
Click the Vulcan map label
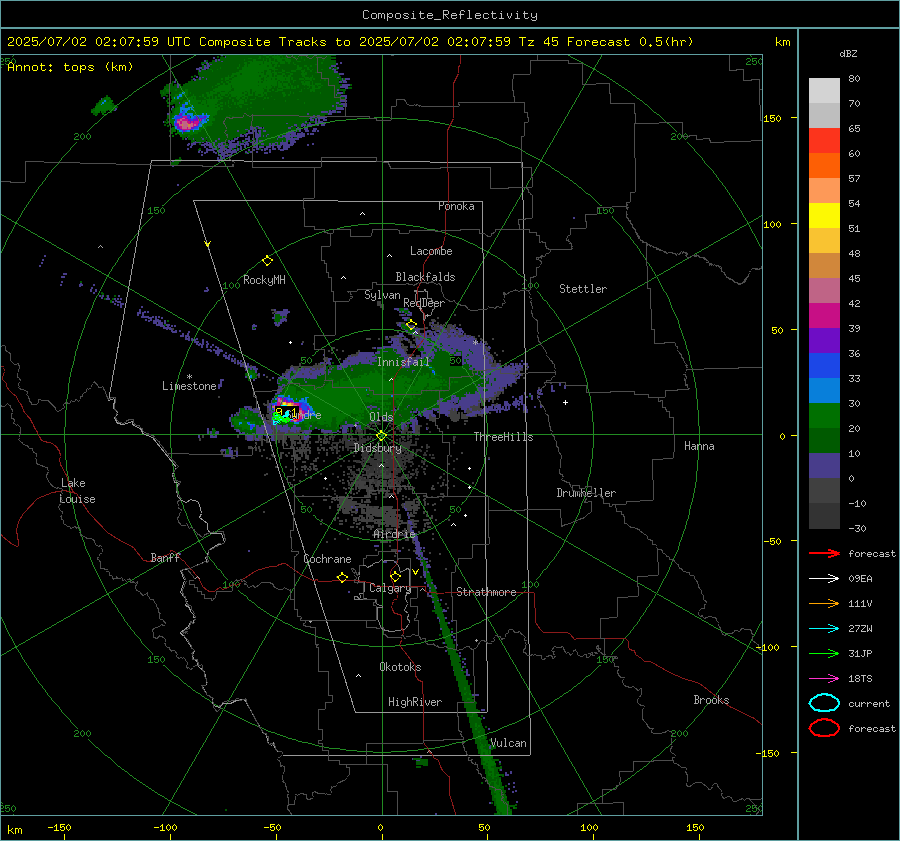(509, 743)
